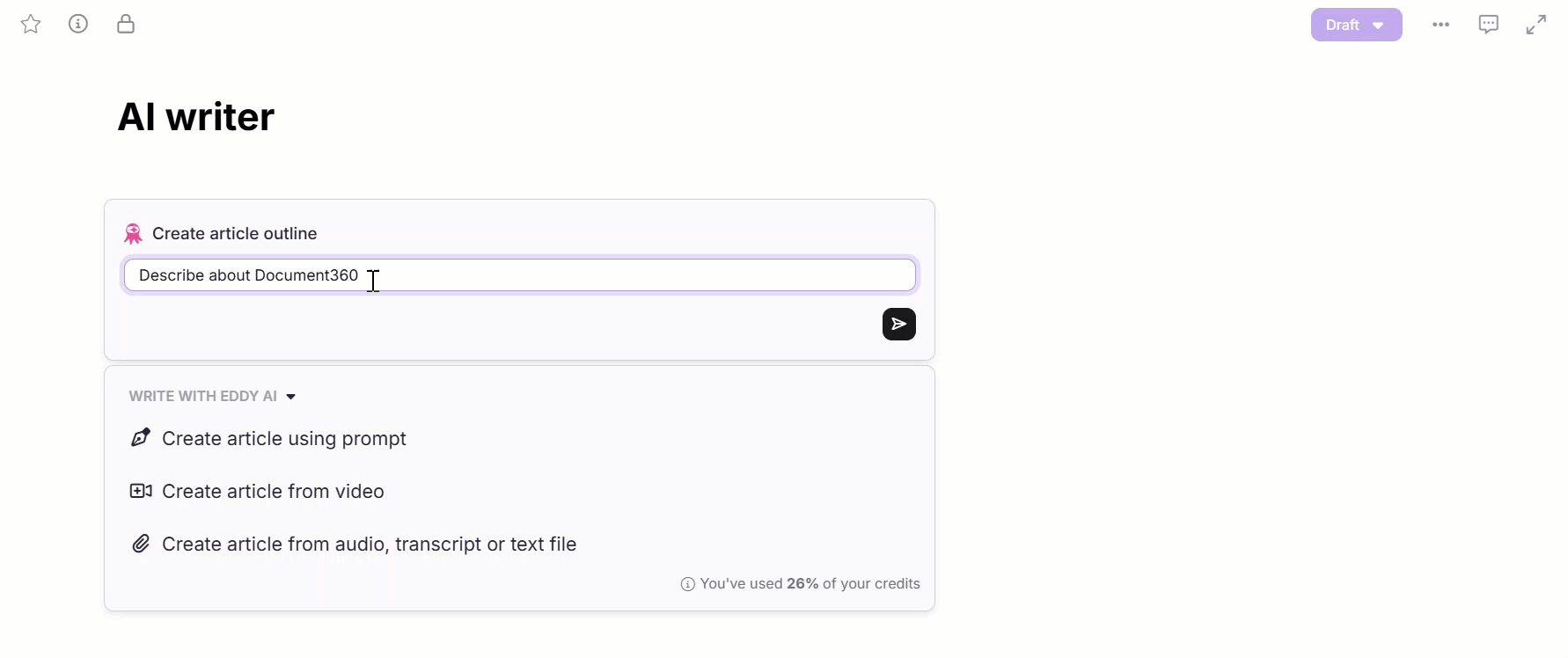Image resolution: width=1568 pixels, height=658 pixels.
Task: Click the credits usage info icon
Action: (688, 584)
